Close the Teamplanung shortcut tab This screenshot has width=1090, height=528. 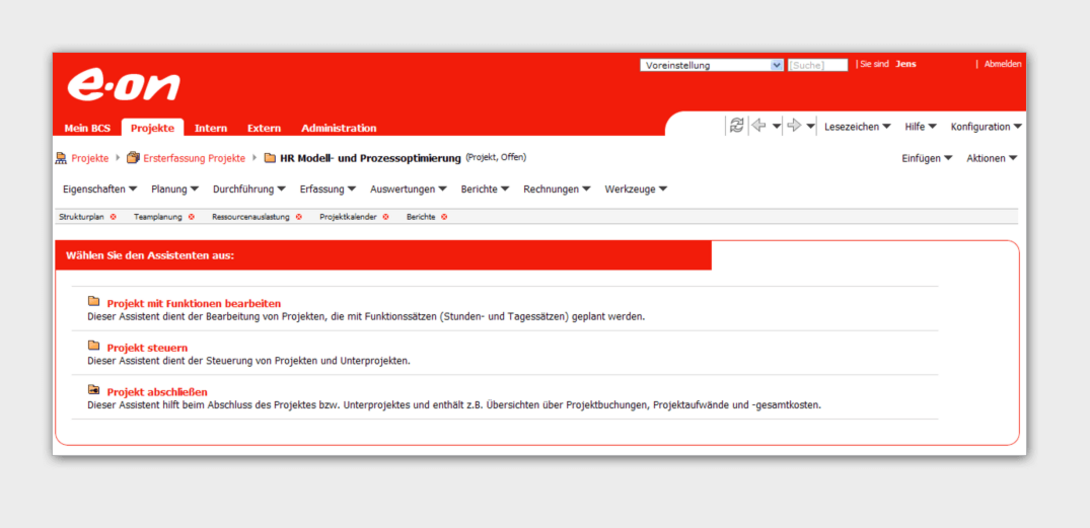point(191,217)
